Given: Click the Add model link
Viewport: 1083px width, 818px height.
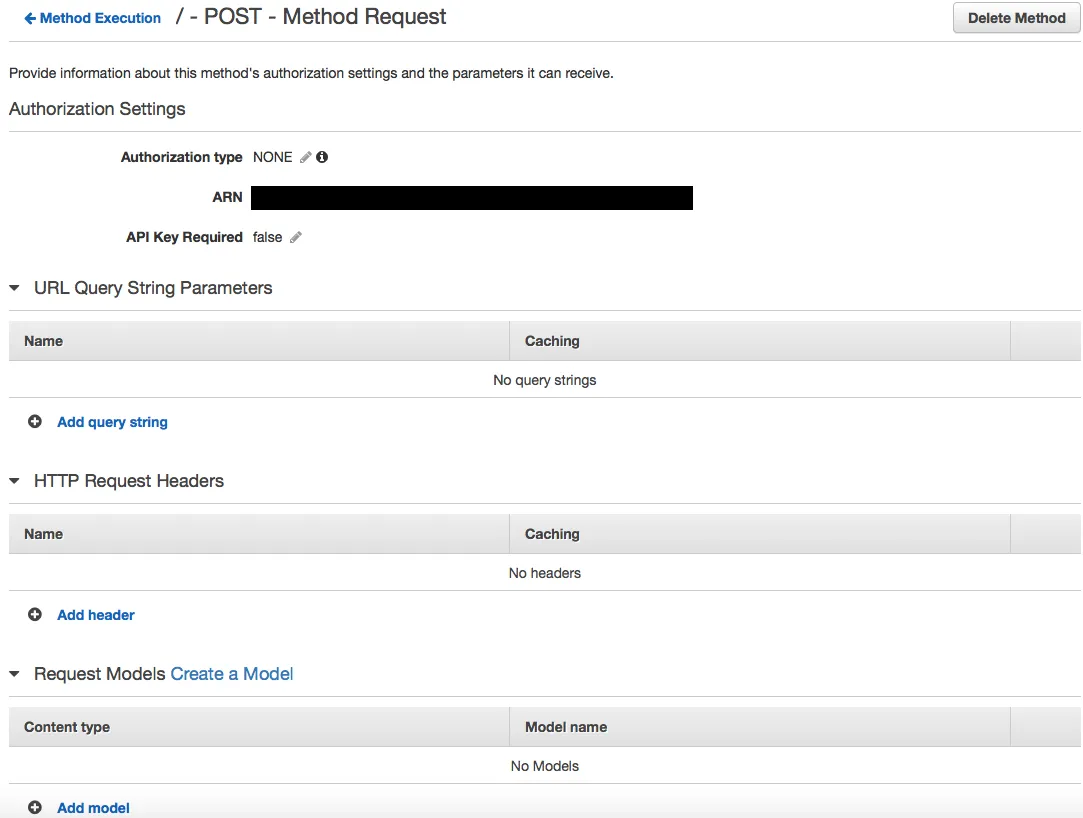Looking at the screenshot, I should click(93, 808).
